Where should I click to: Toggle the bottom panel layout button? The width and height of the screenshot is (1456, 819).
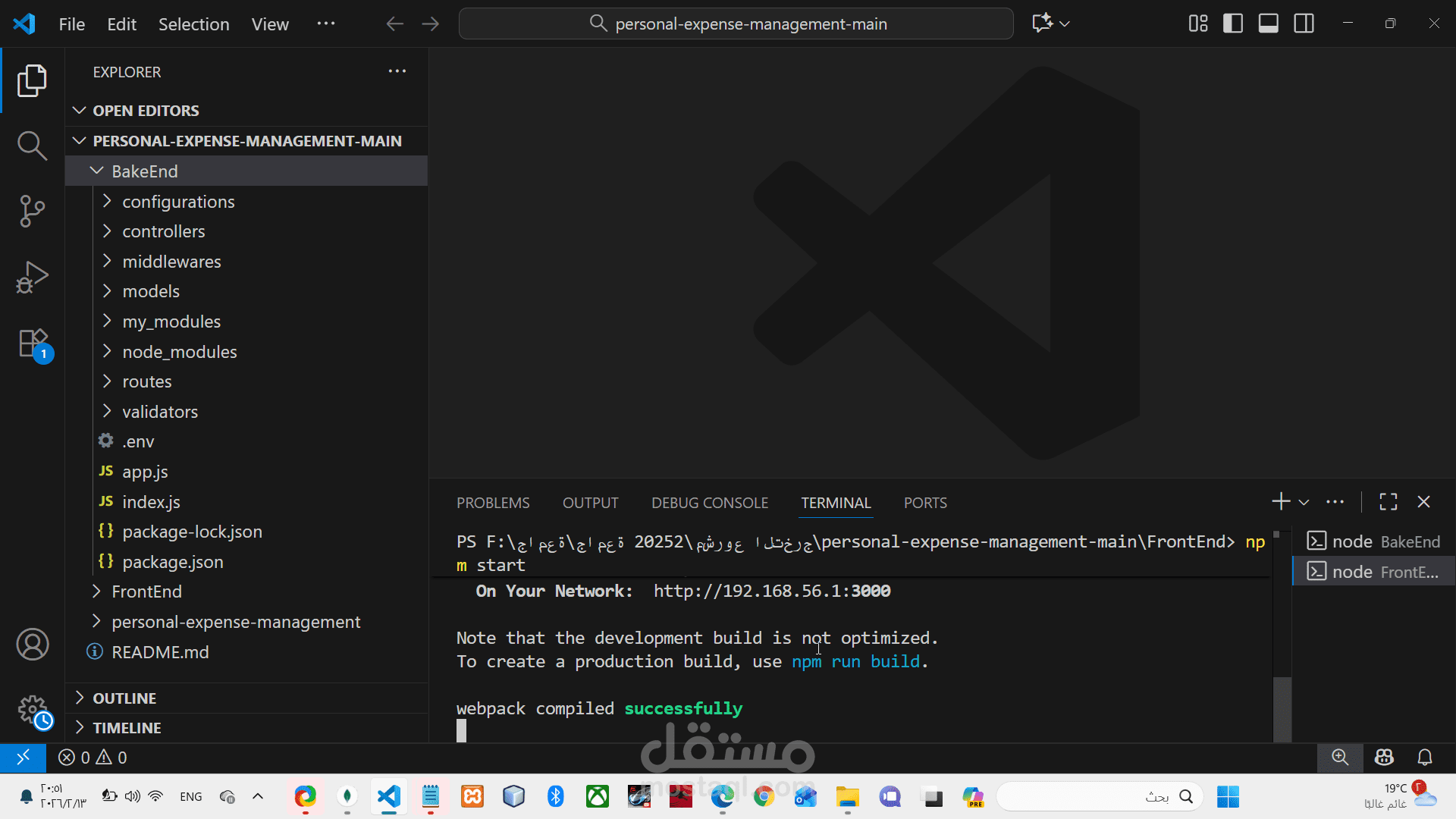coord(1269,24)
